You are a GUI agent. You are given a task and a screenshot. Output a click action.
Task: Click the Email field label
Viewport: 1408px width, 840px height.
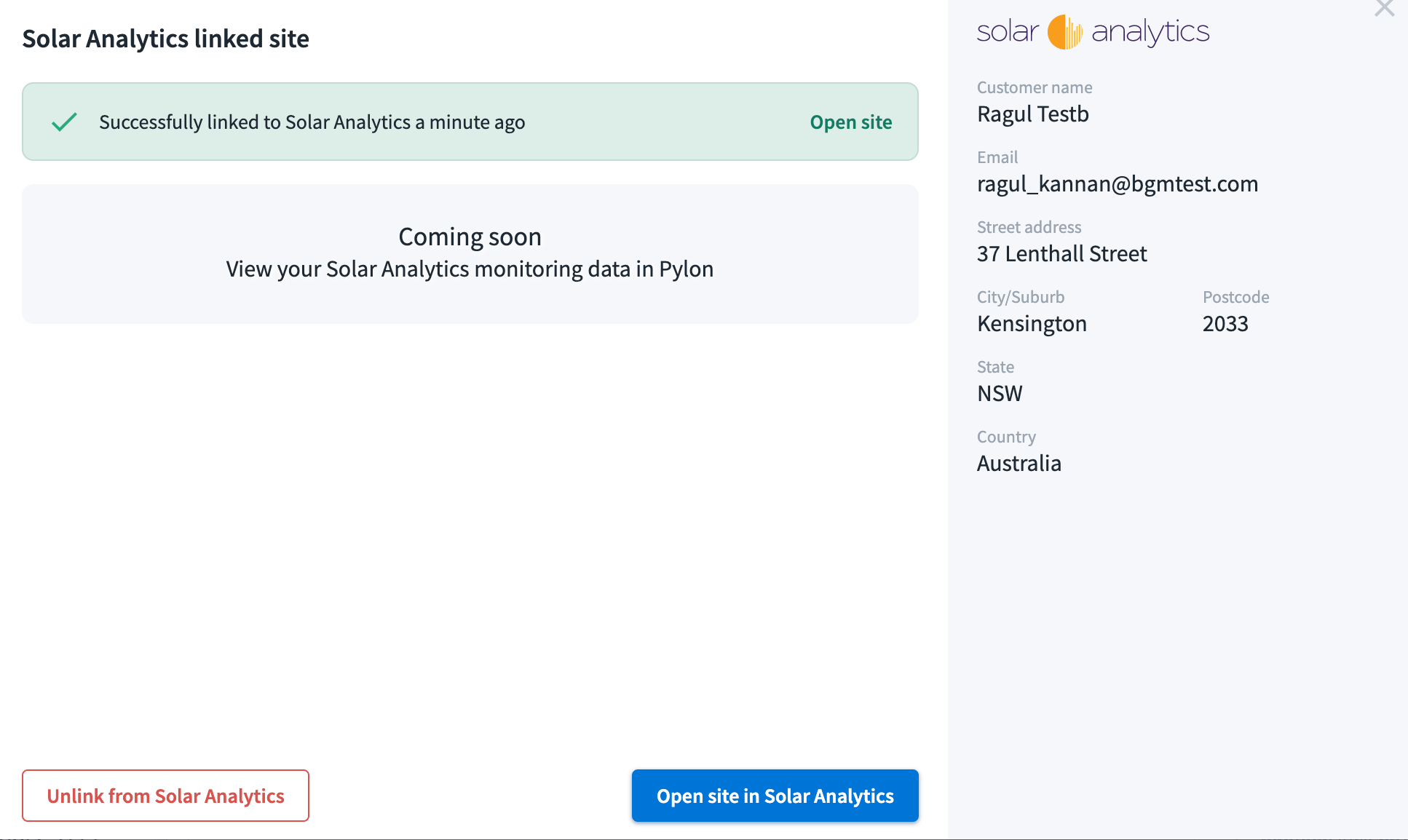[997, 156]
